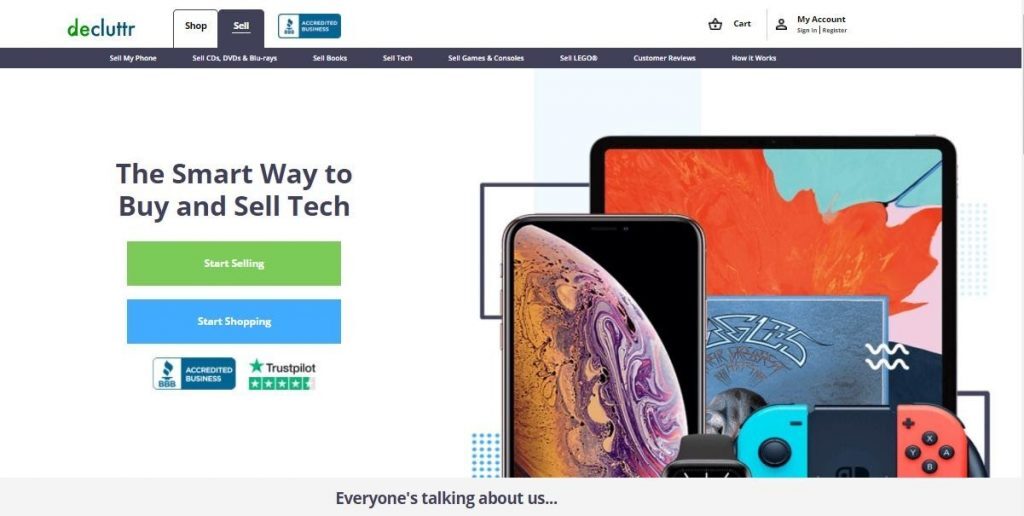Switch to the Sell tab
This screenshot has height=516, width=1024.
[241, 27]
